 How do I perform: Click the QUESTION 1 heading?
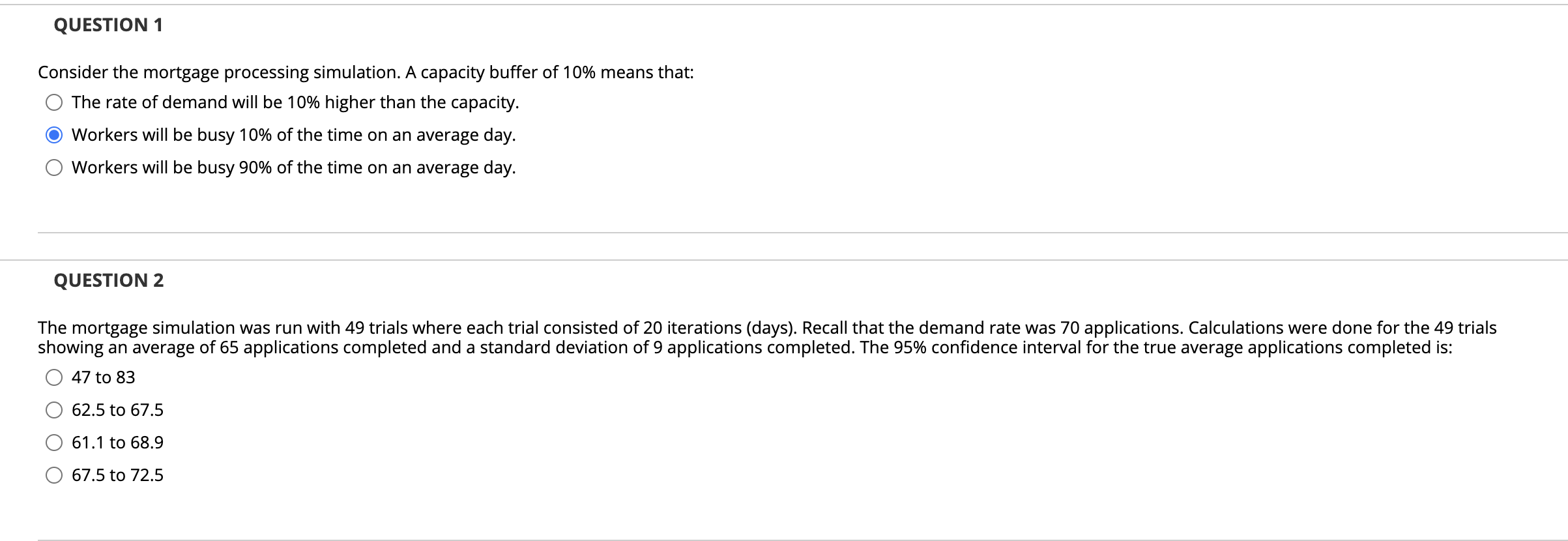pyautogui.click(x=107, y=25)
